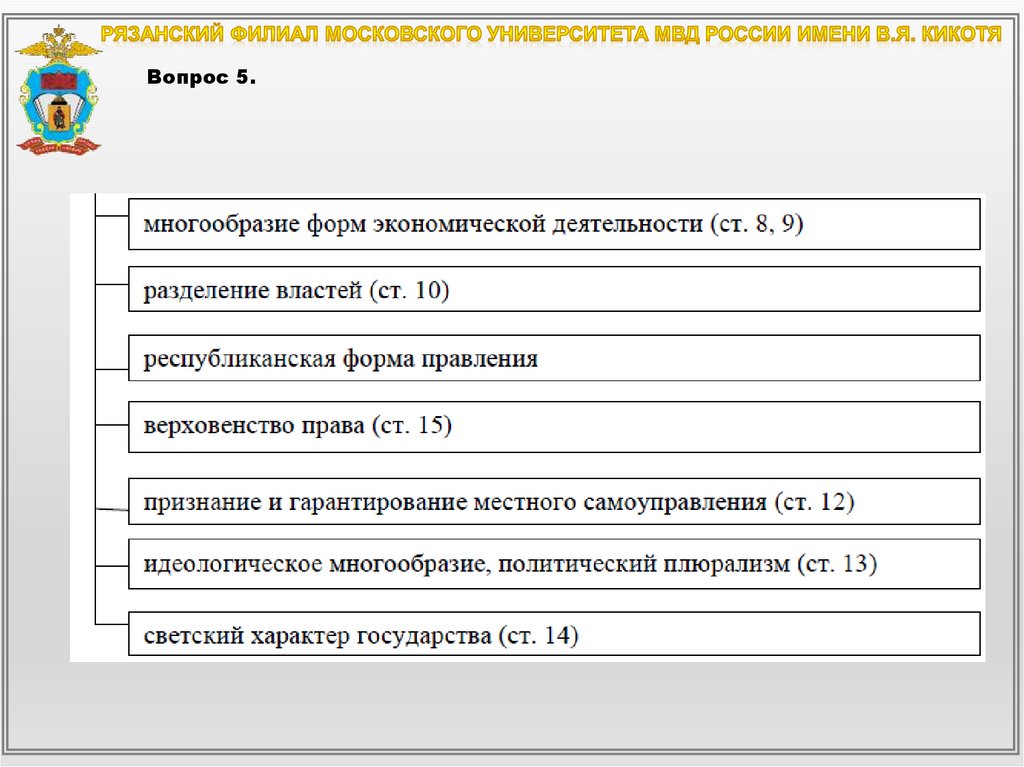Select the 'Вопрос 5.' heading text
Viewport: 1024px width, 767px height.
[201, 77]
